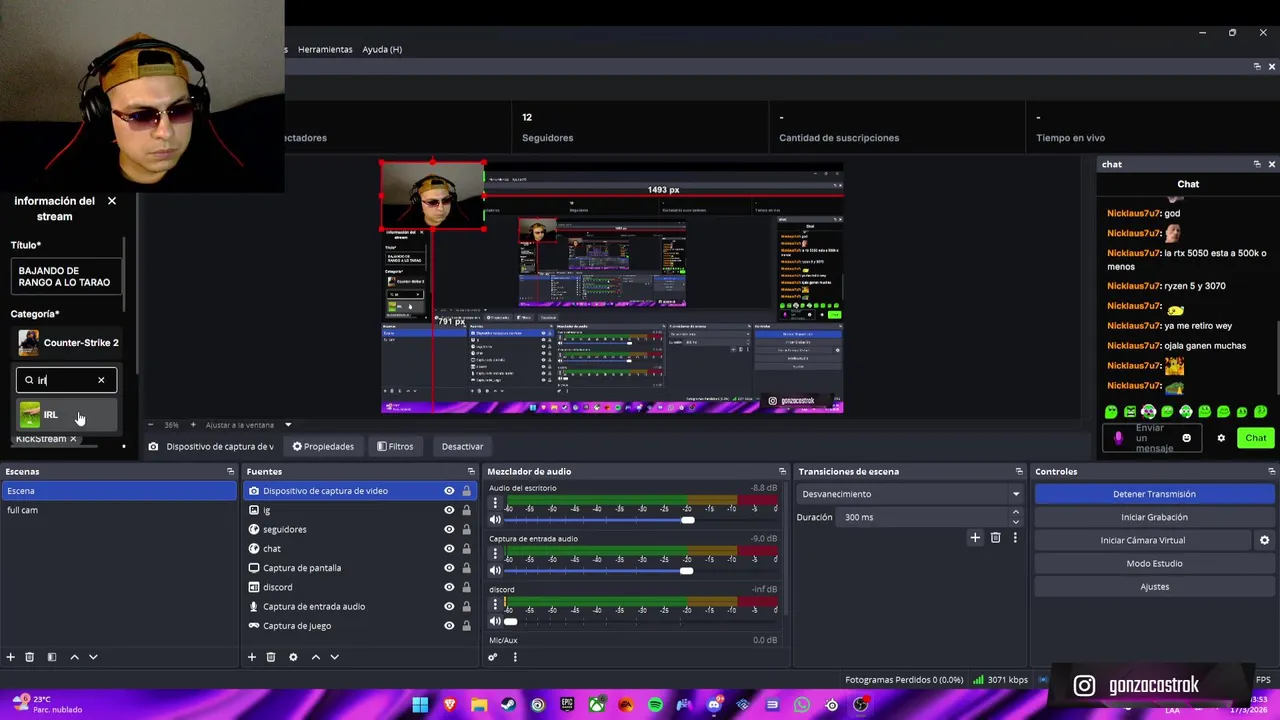Click the stream title text field
Image resolution: width=1280 pixels, height=720 pixels.
(x=66, y=277)
